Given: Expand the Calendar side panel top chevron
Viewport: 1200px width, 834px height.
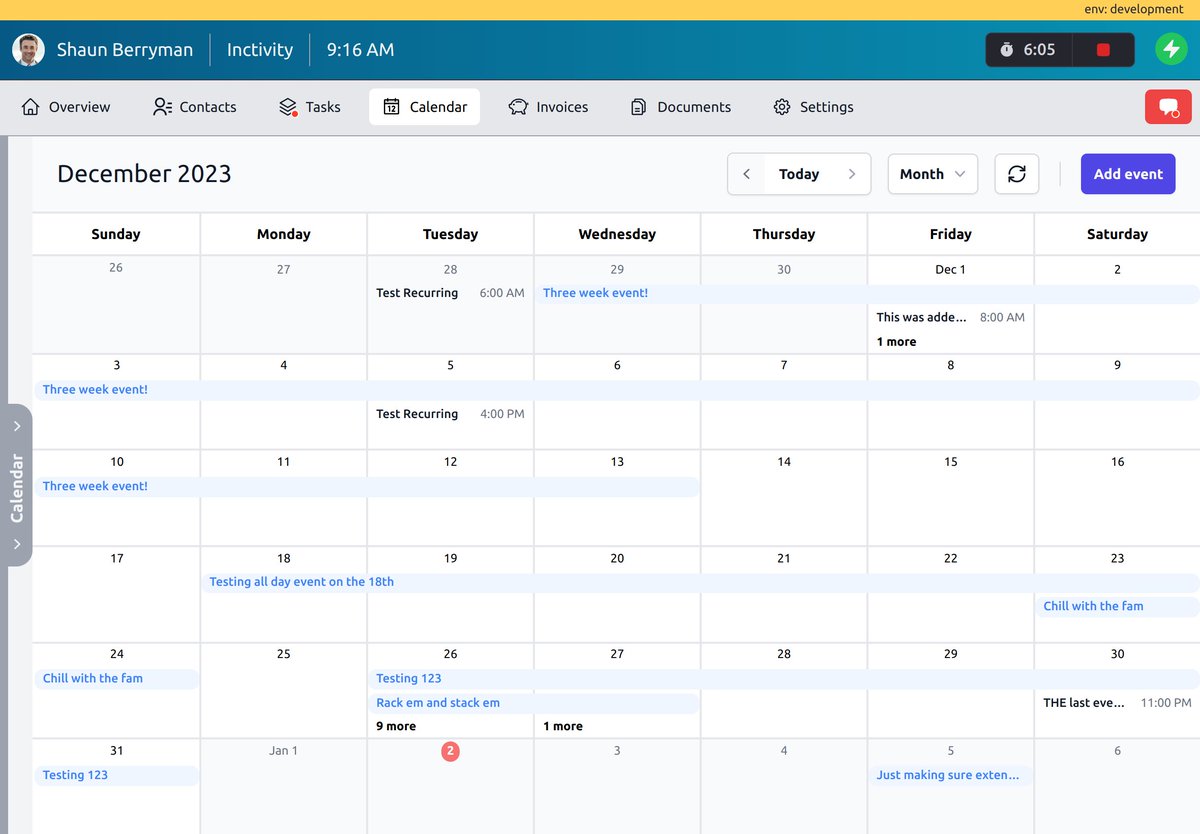Looking at the screenshot, I should coord(17,426).
